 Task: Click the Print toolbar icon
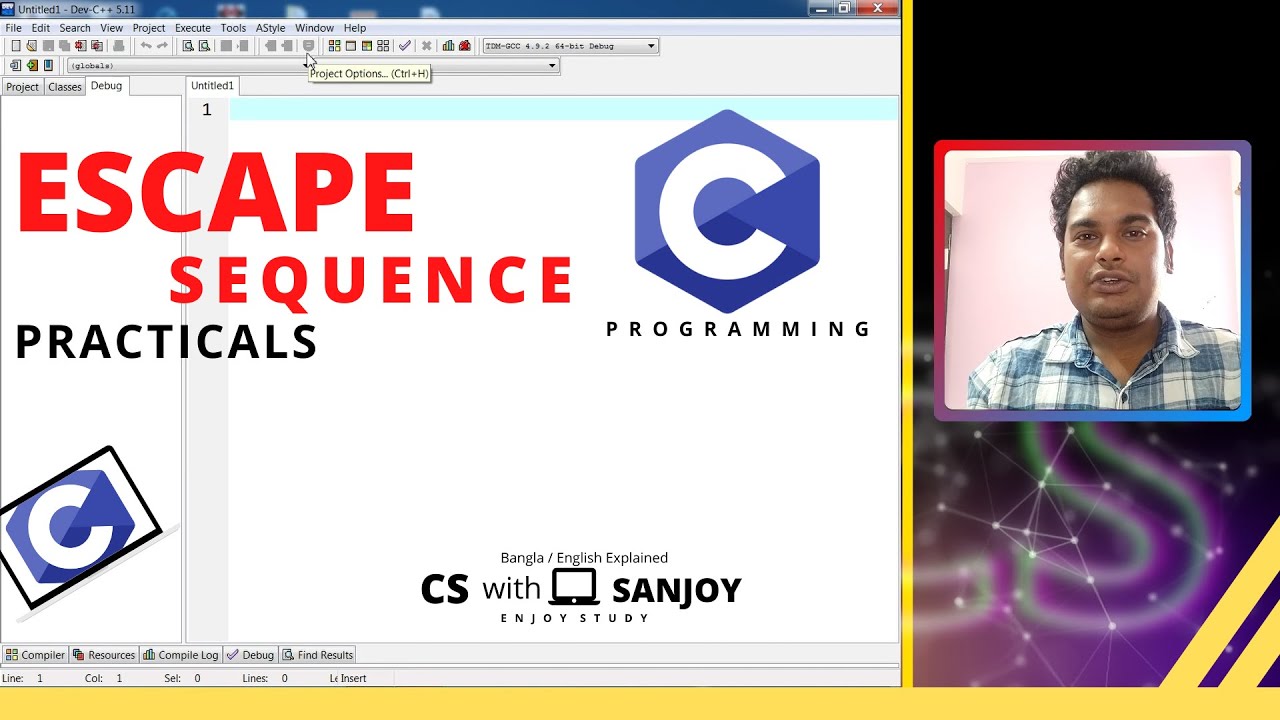click(118, 46)
